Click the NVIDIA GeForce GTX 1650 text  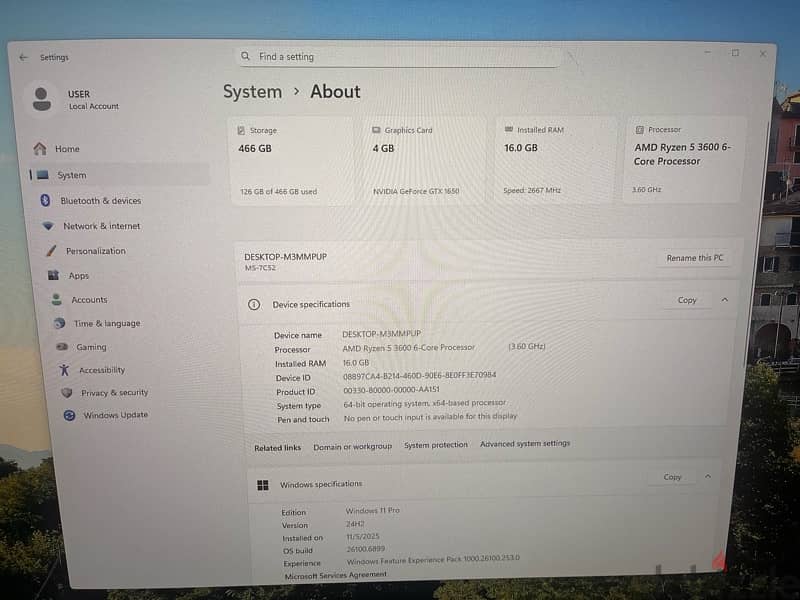416,191
